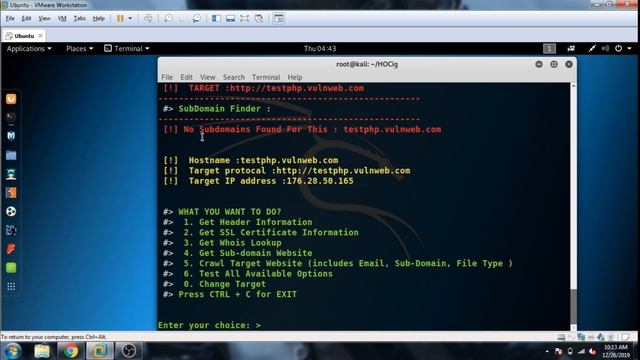Screen dimensions: 640x360
Task: Click the pen-shaped icon in top bar
Action: coord(592,49)
